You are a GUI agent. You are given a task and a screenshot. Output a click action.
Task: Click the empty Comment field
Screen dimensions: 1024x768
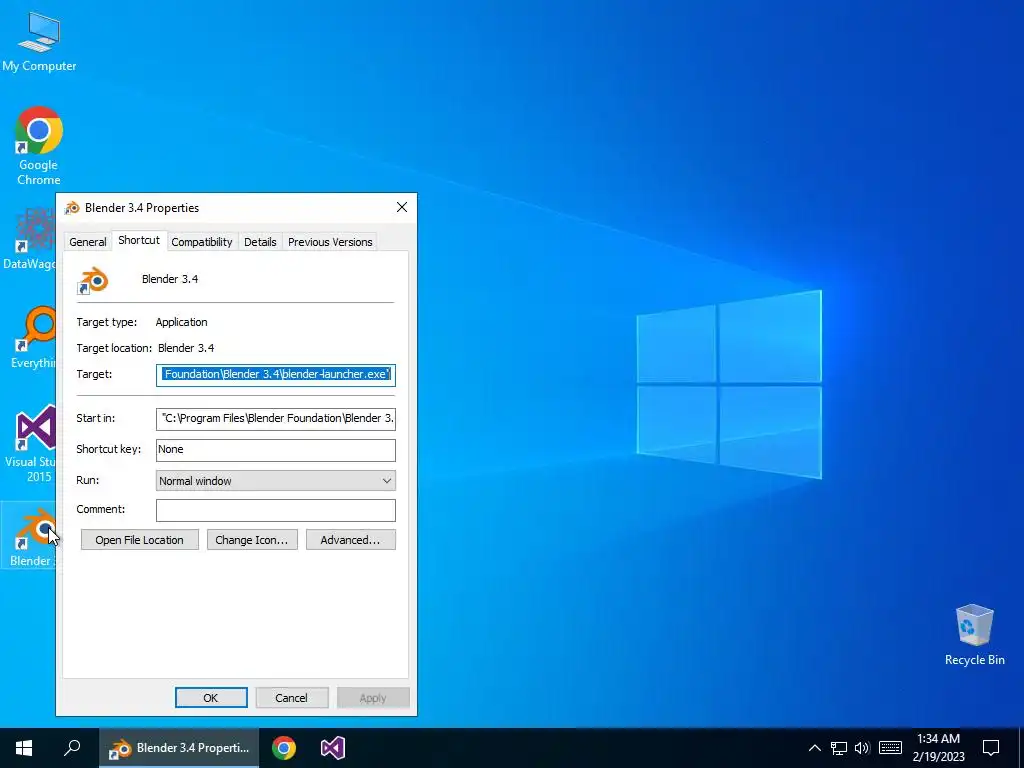click(x=276, y=510)
